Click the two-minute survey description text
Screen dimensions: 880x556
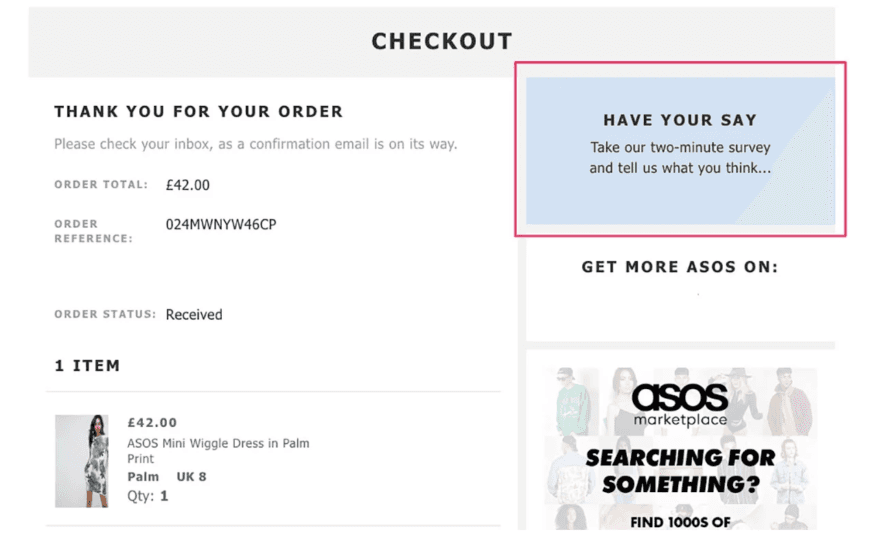coord(680,158)
